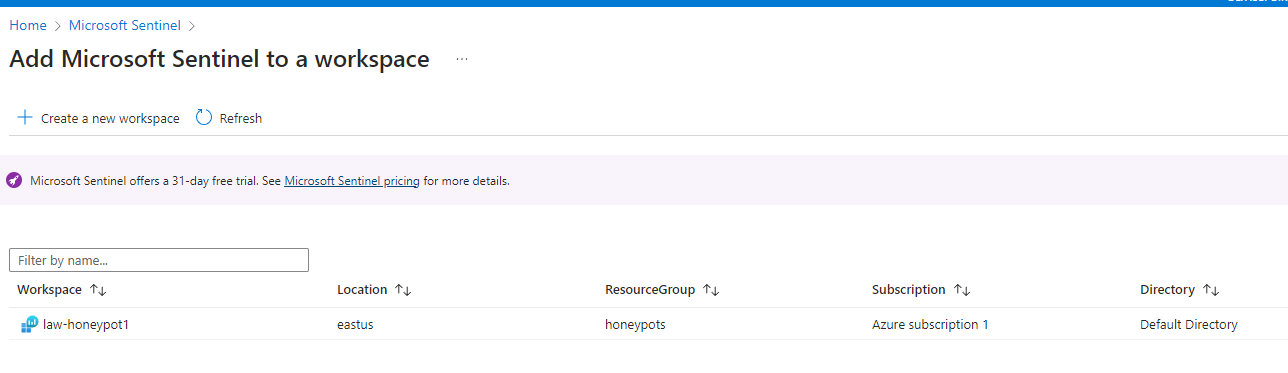Click the plus icon for new workspace

click(25, 118)
